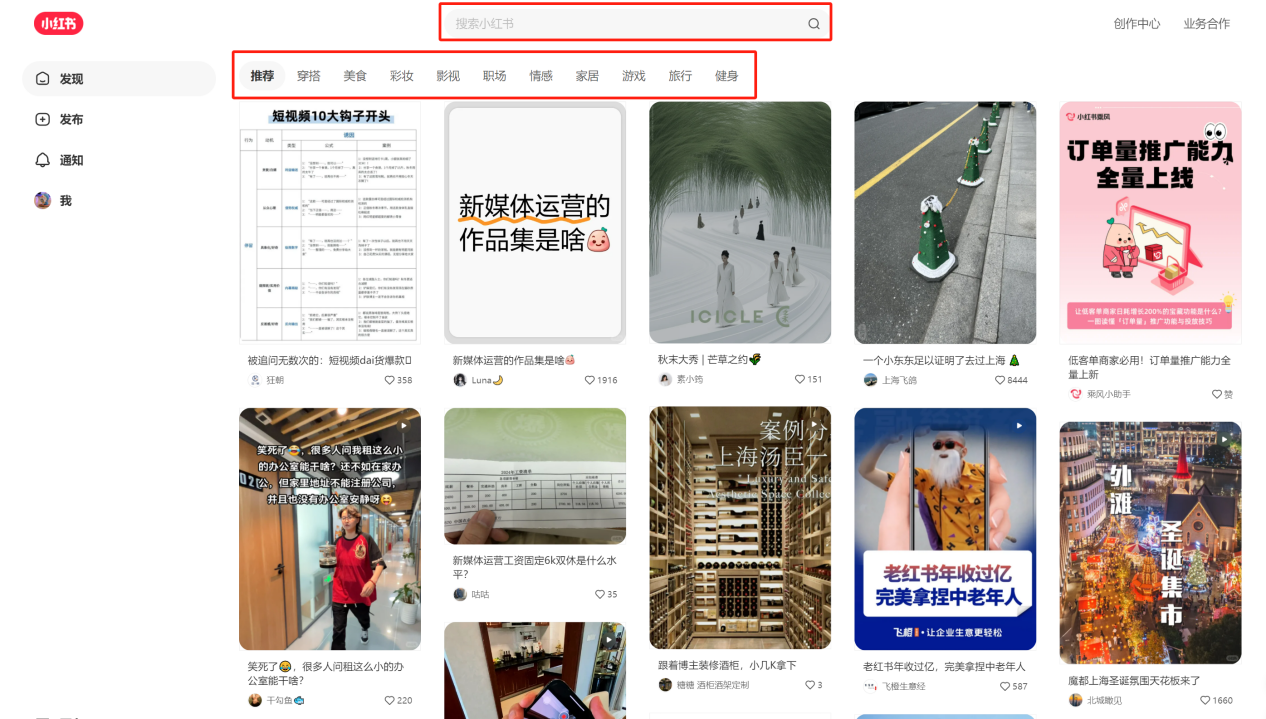Click title 一个小东东足以证明了去过上海
1266x719 pixels.
[x=941, y=360]
